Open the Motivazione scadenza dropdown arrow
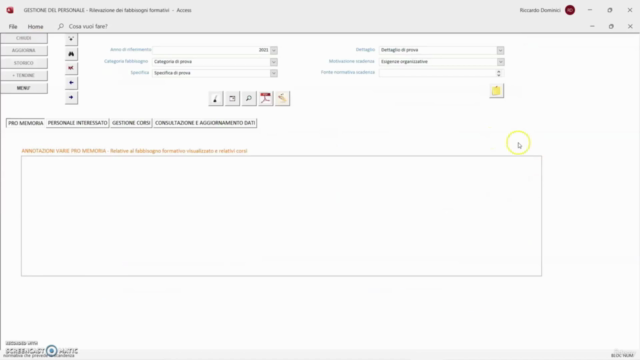640x360 pixels. click(500, 62)
